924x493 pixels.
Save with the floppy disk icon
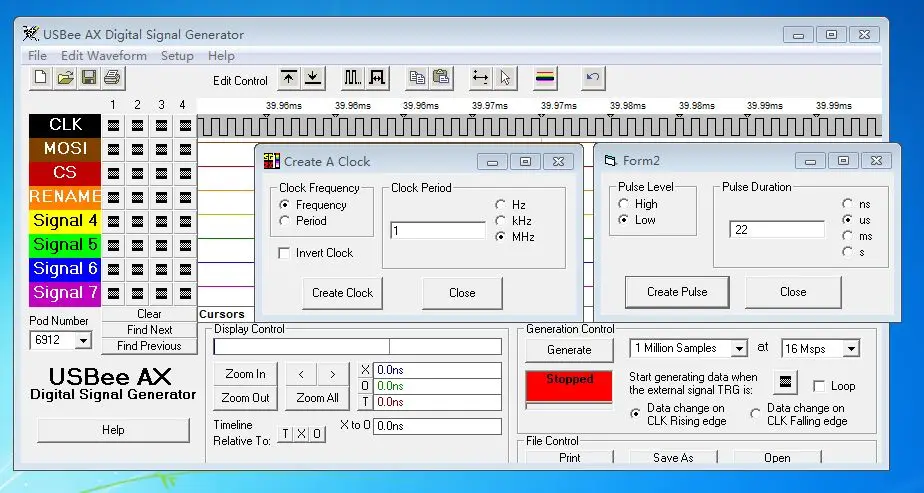89,78
